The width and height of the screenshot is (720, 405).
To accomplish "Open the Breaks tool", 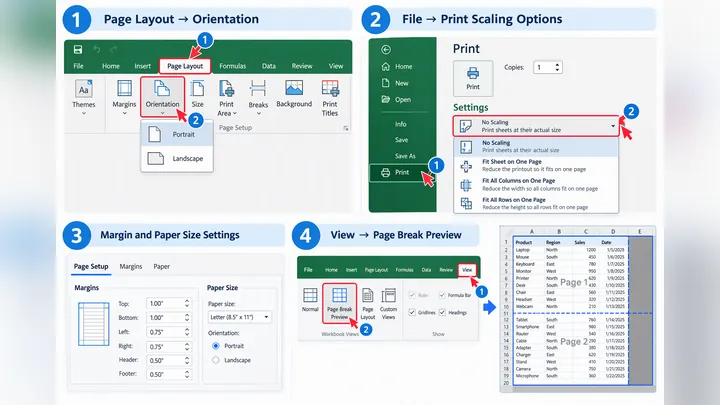I will [x=258, y=97].
